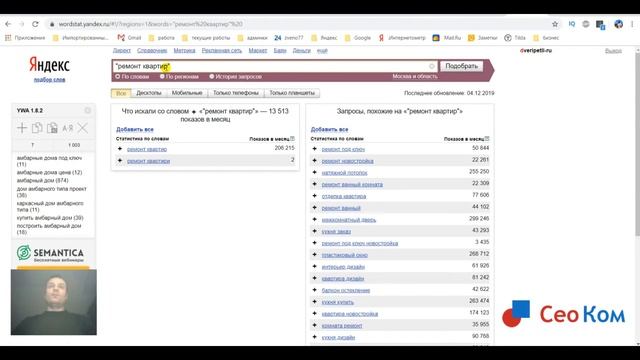Select the 'По регионам' radio option
Screen dimensions: 640x360
(179, 77)
